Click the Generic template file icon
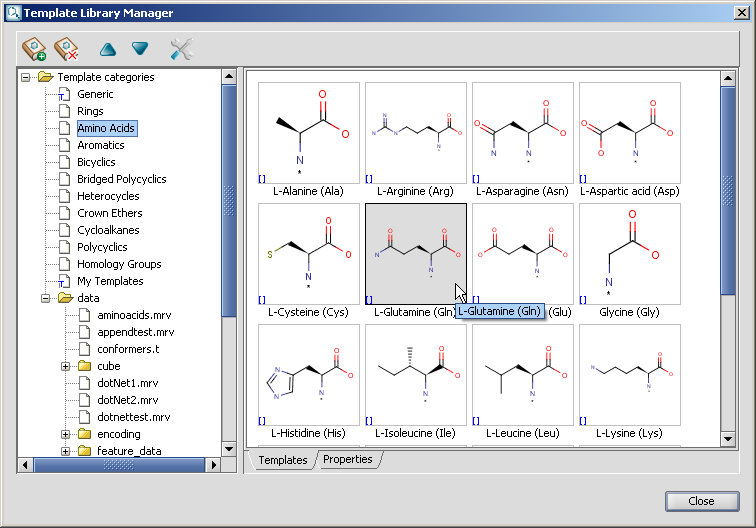Image resolution: width=756 pixels, height=528 pixels. 64,94
